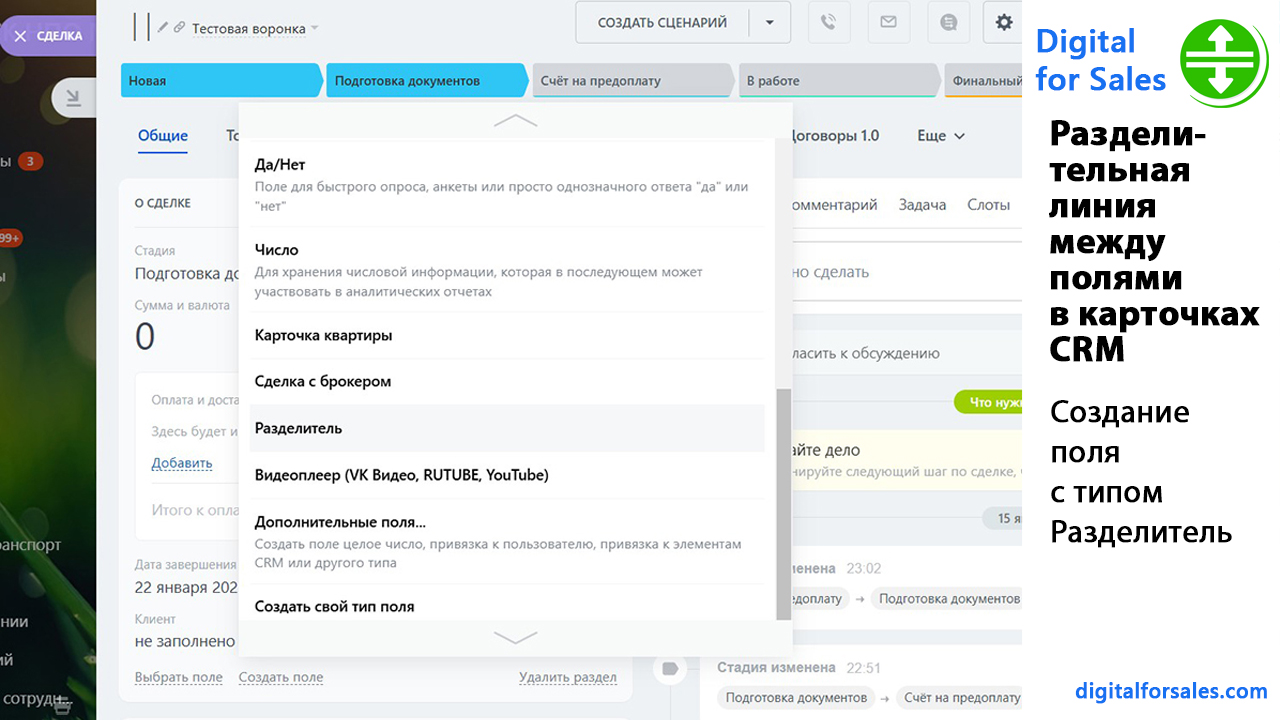Screen dimensions: 1280x720
Task: Choose the Да/Нет field type
Action: pyautogui.click(x=507, y=184)
